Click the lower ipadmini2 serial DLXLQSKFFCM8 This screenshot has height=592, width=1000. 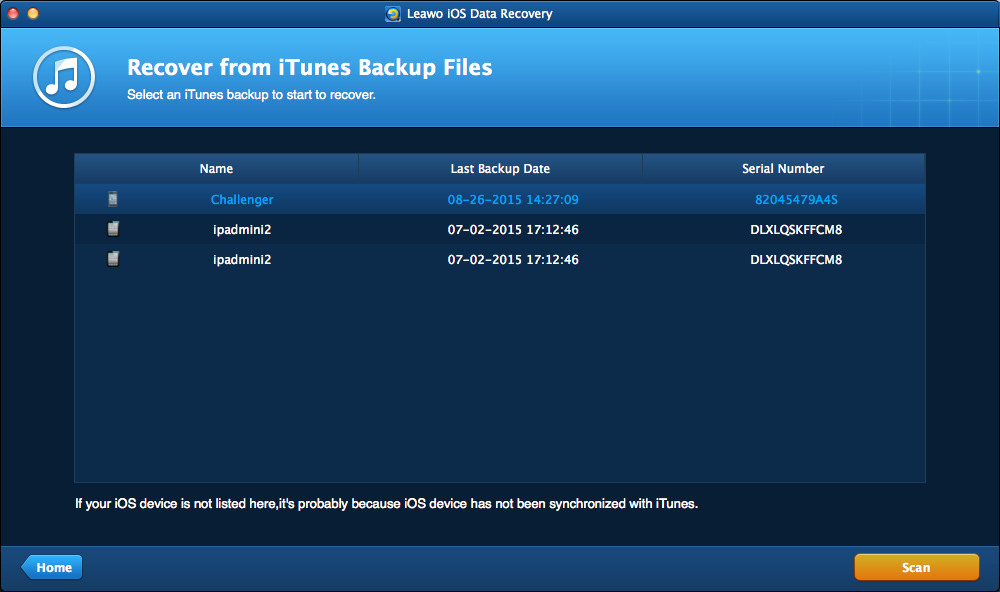(796, 259)
